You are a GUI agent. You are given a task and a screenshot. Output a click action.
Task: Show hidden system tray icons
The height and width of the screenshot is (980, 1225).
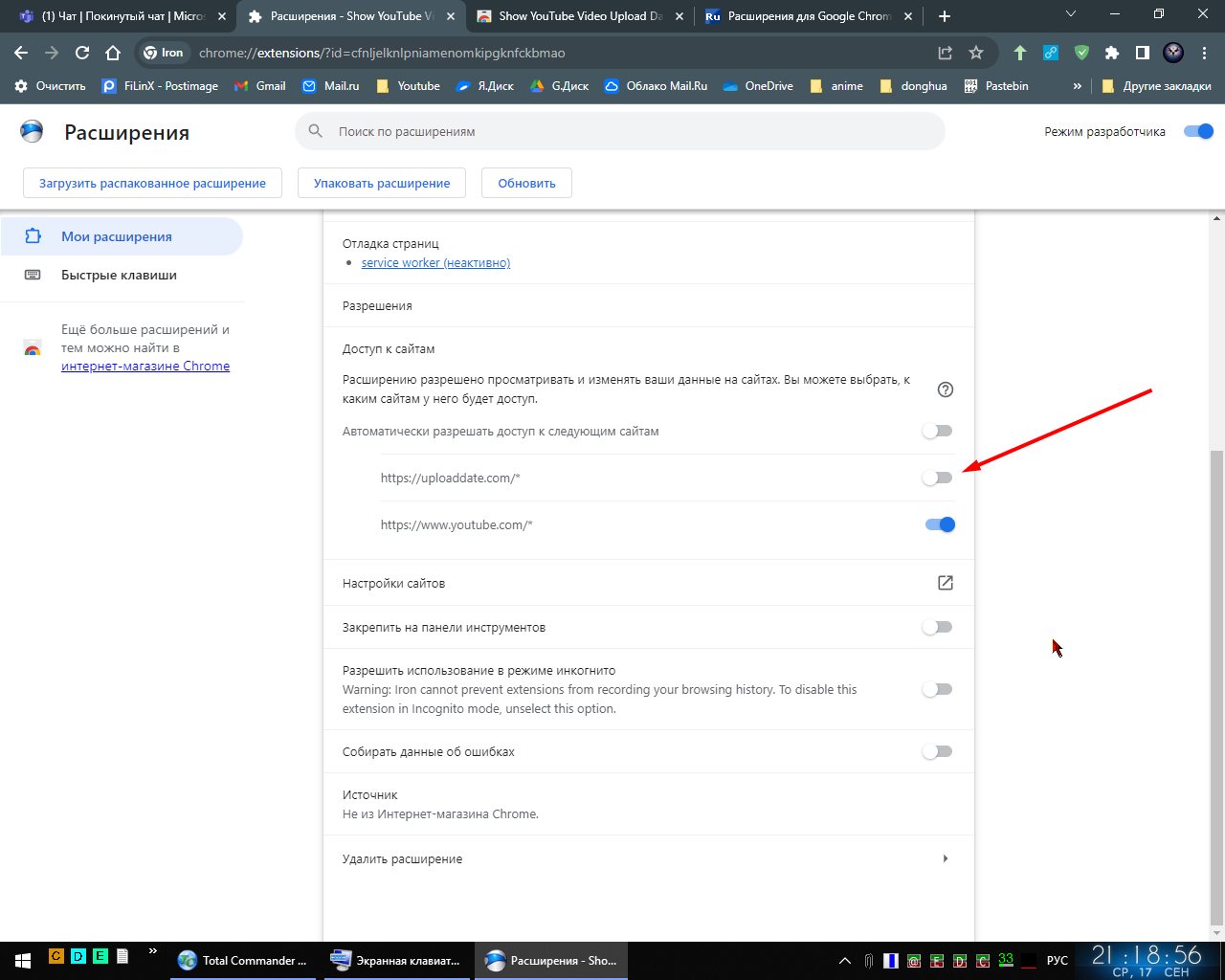click(x=844, y=960)
